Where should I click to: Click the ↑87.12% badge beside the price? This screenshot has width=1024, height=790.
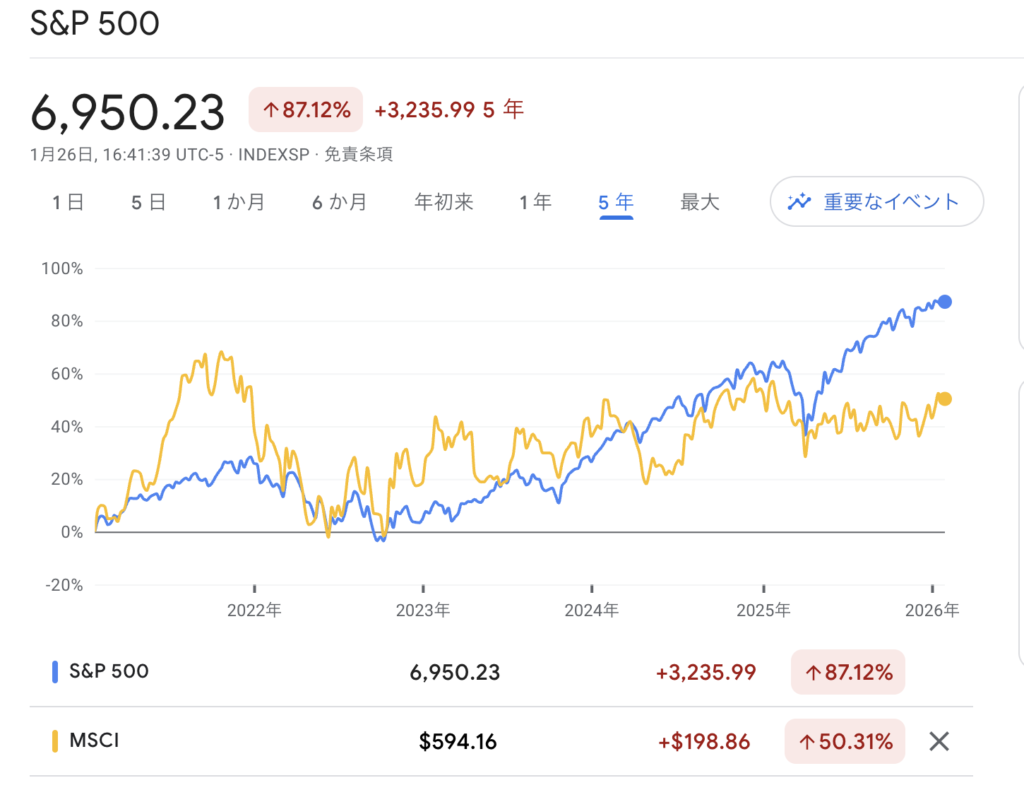tap(304, 110)
